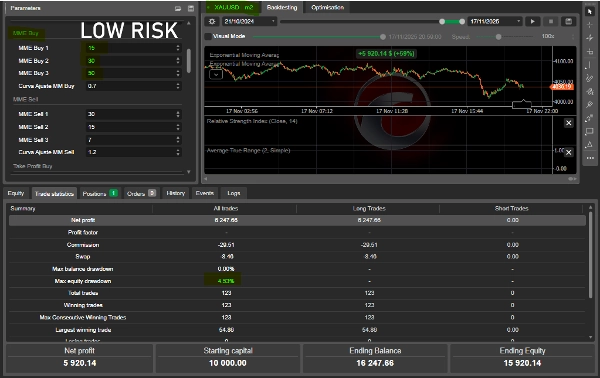Image resolution: width=600 pixels, height=378 pixels.
Task: Click the Short Trades column header
Action: (x=512, y=209)
